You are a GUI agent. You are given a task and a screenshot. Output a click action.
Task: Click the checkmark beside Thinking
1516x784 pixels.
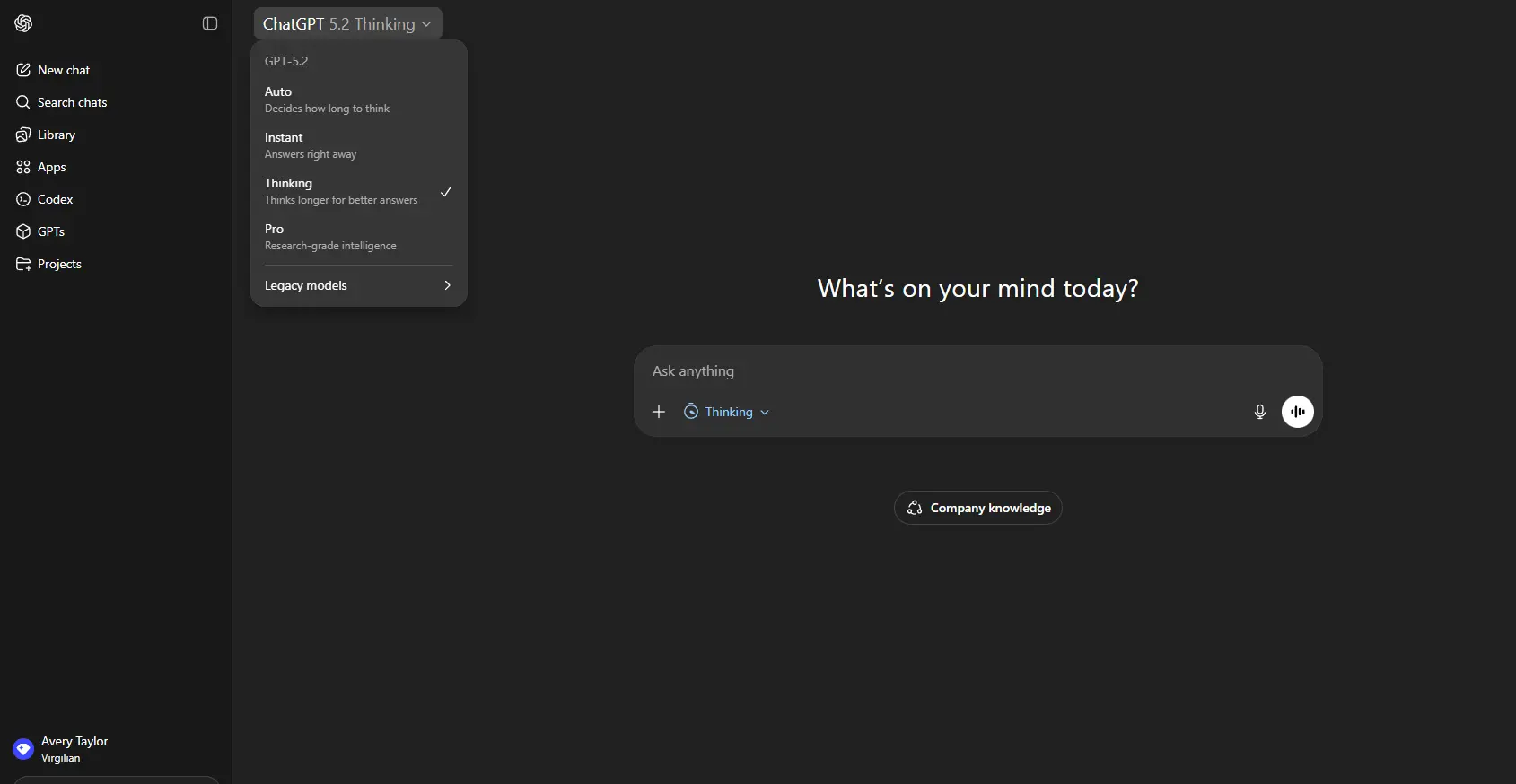(446, 192)
